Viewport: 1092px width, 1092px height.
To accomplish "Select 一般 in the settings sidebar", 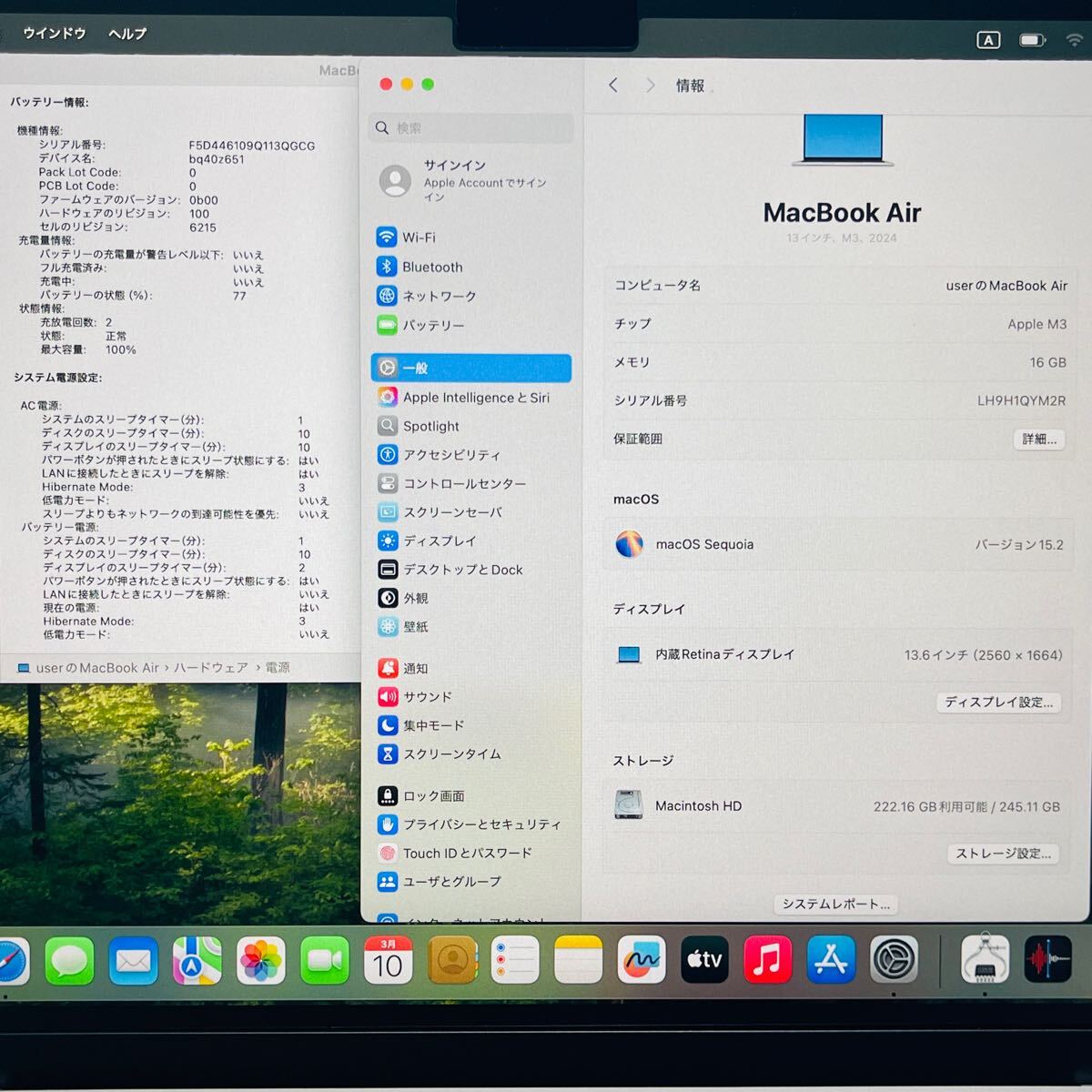I will tap(470, 368).
